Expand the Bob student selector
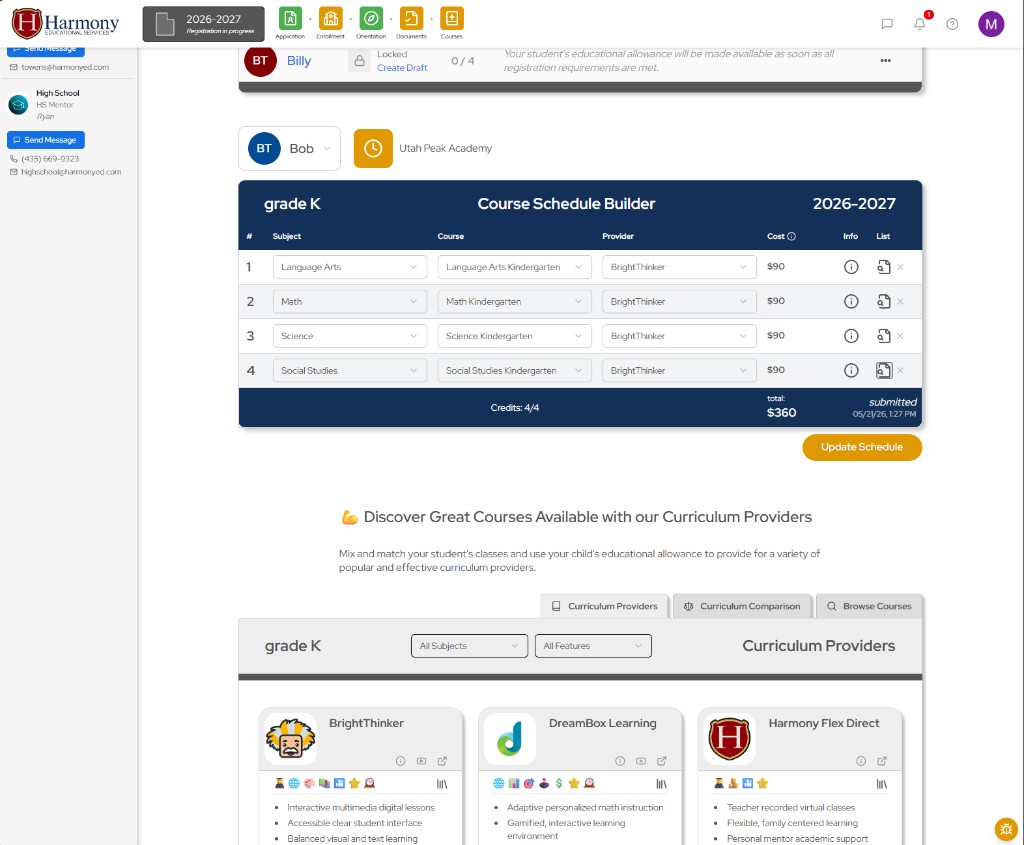Screen dimensions: 1024x845 (289, 148)
